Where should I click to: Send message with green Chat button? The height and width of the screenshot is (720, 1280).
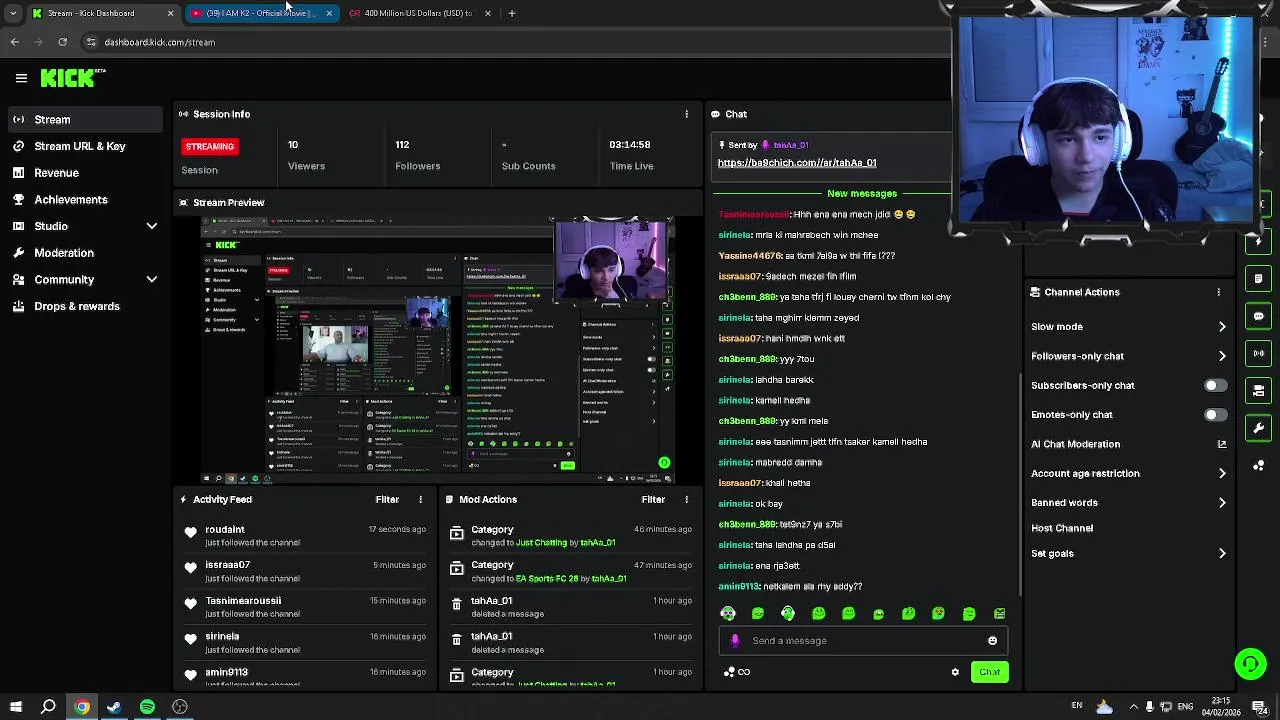pyautogui.click(x=989, y=672)
